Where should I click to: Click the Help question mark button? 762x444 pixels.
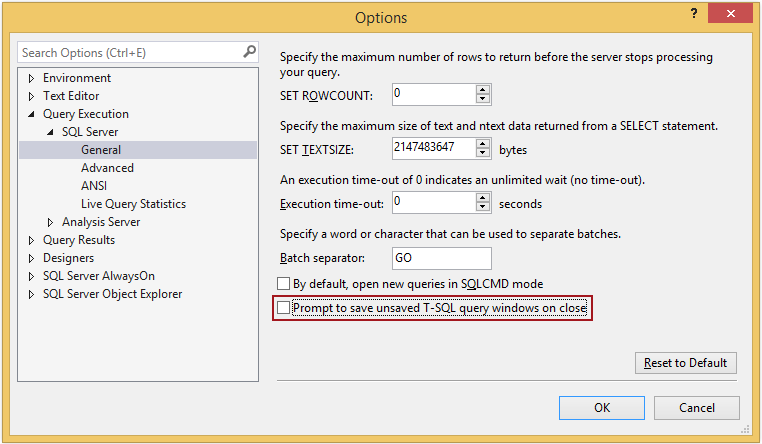(x=693, y=13)
